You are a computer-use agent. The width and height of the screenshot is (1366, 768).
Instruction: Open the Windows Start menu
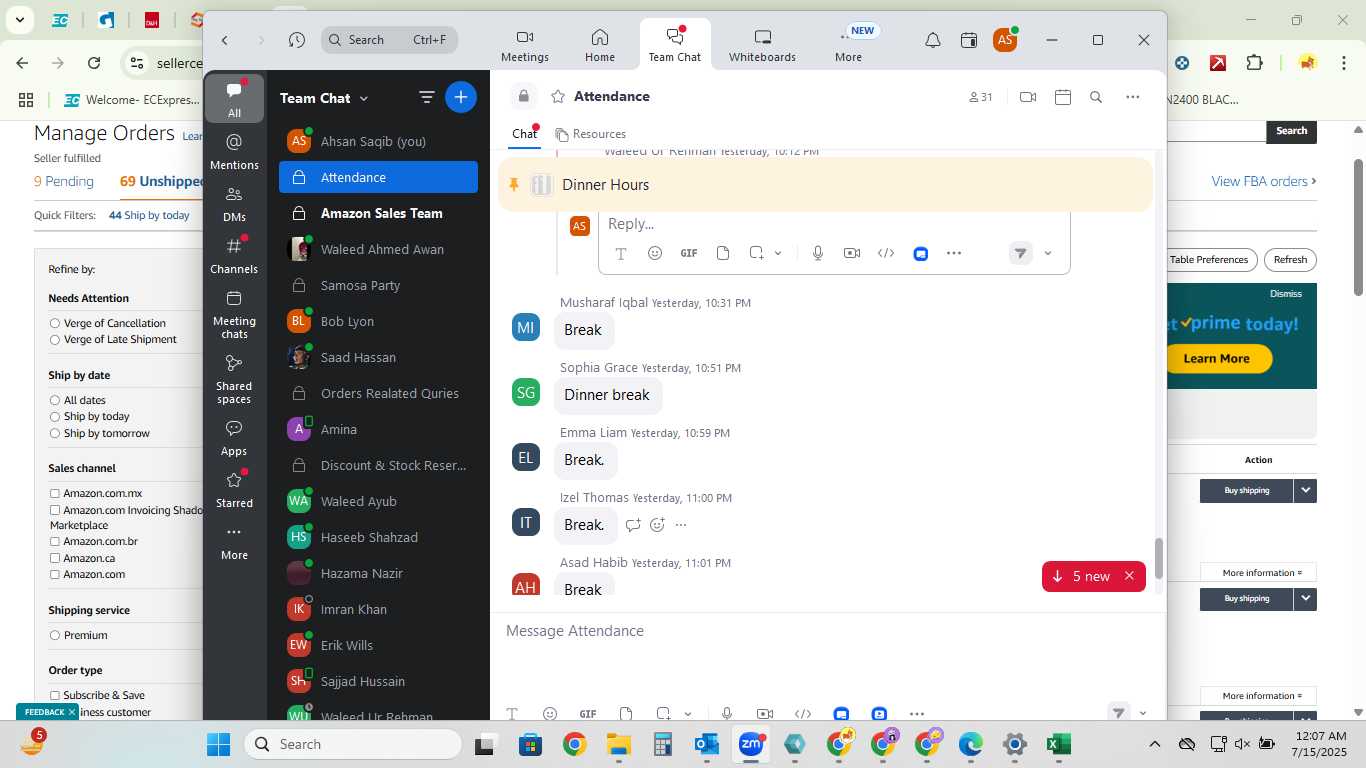click(x=219, y=744)
